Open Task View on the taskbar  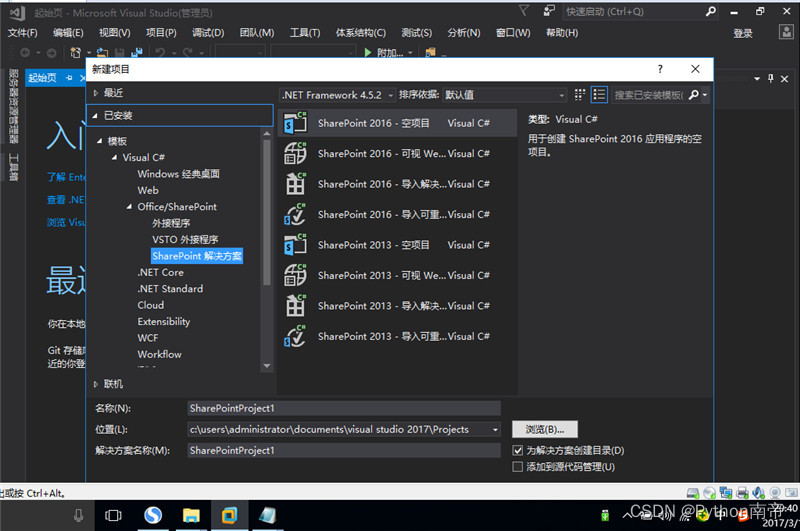pos(113,516)
